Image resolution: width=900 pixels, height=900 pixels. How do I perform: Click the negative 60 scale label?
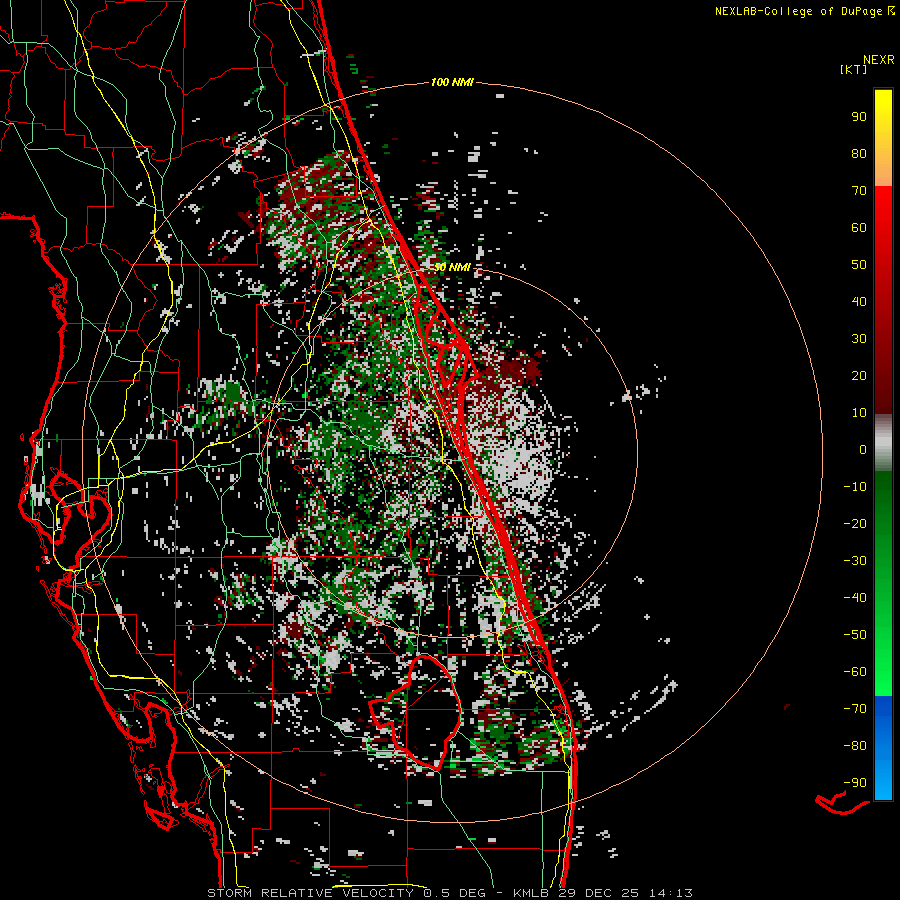[855, 672]
